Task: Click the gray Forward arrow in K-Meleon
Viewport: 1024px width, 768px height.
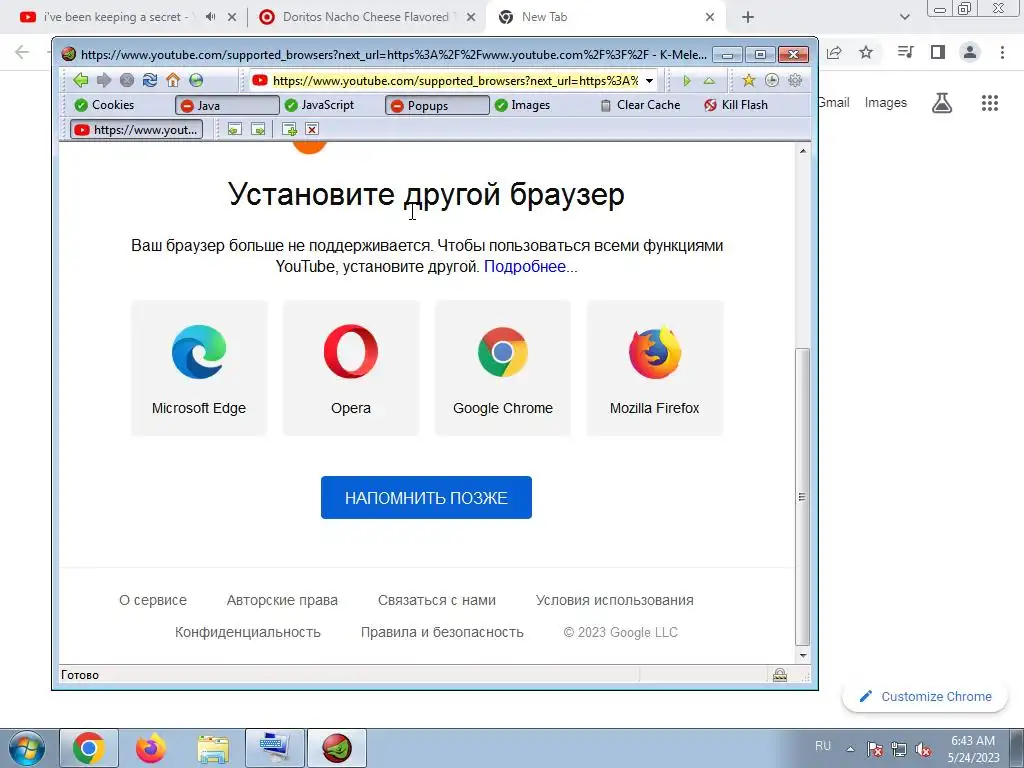Action: [104, 80]
